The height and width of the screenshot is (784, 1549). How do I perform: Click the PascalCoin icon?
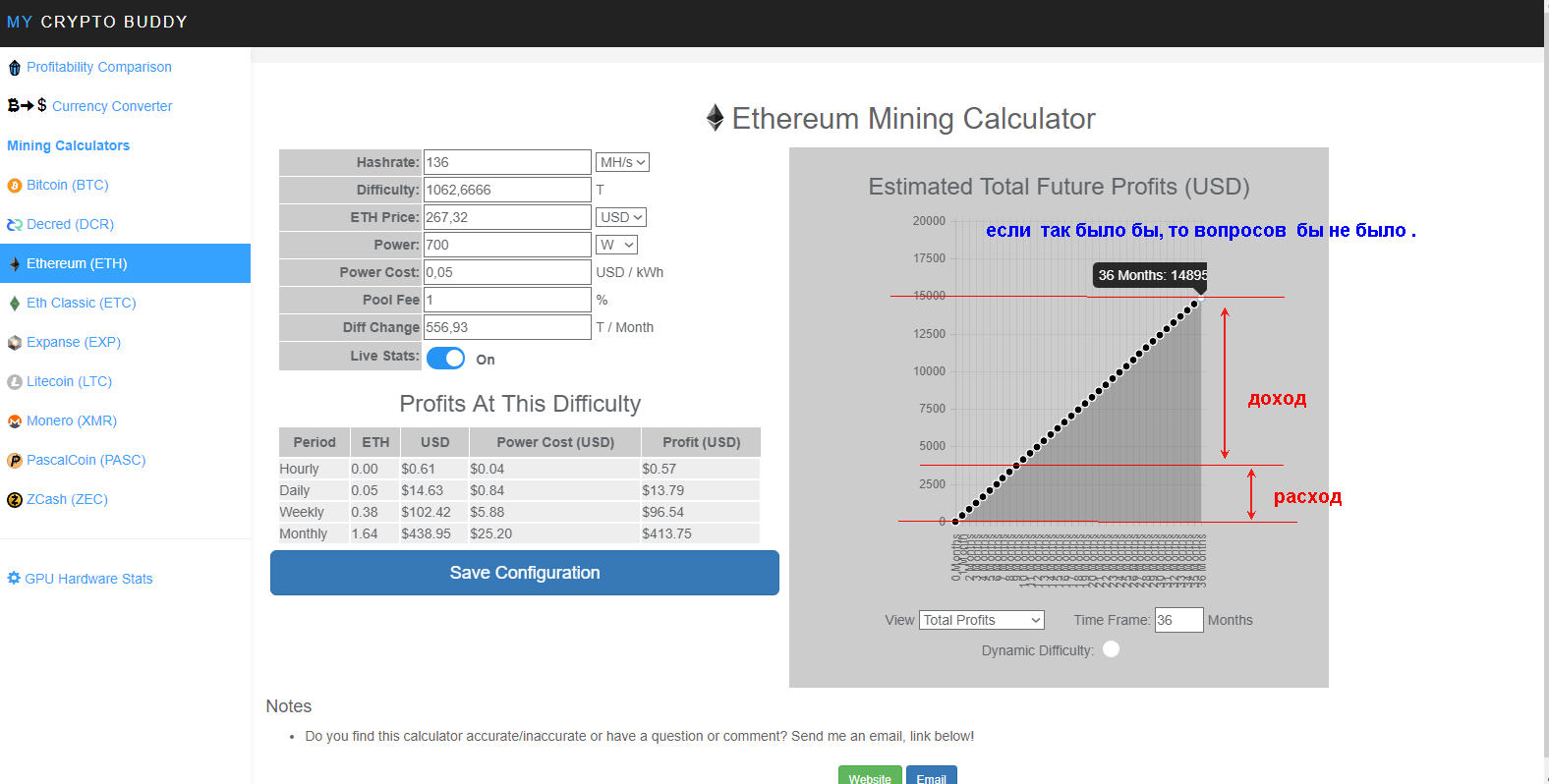point(15,461)
